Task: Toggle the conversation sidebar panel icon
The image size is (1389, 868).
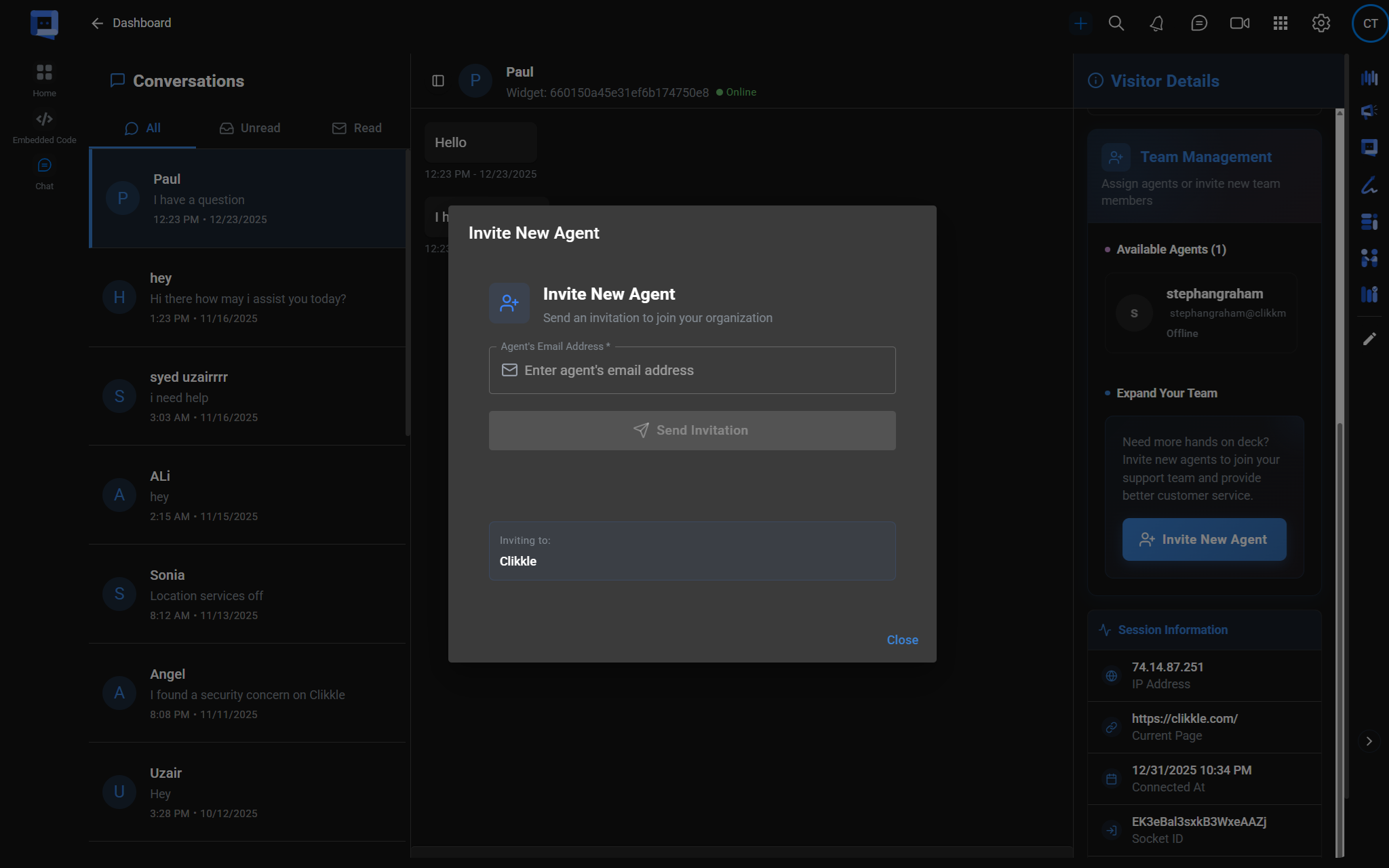Action: coord(438,81)
